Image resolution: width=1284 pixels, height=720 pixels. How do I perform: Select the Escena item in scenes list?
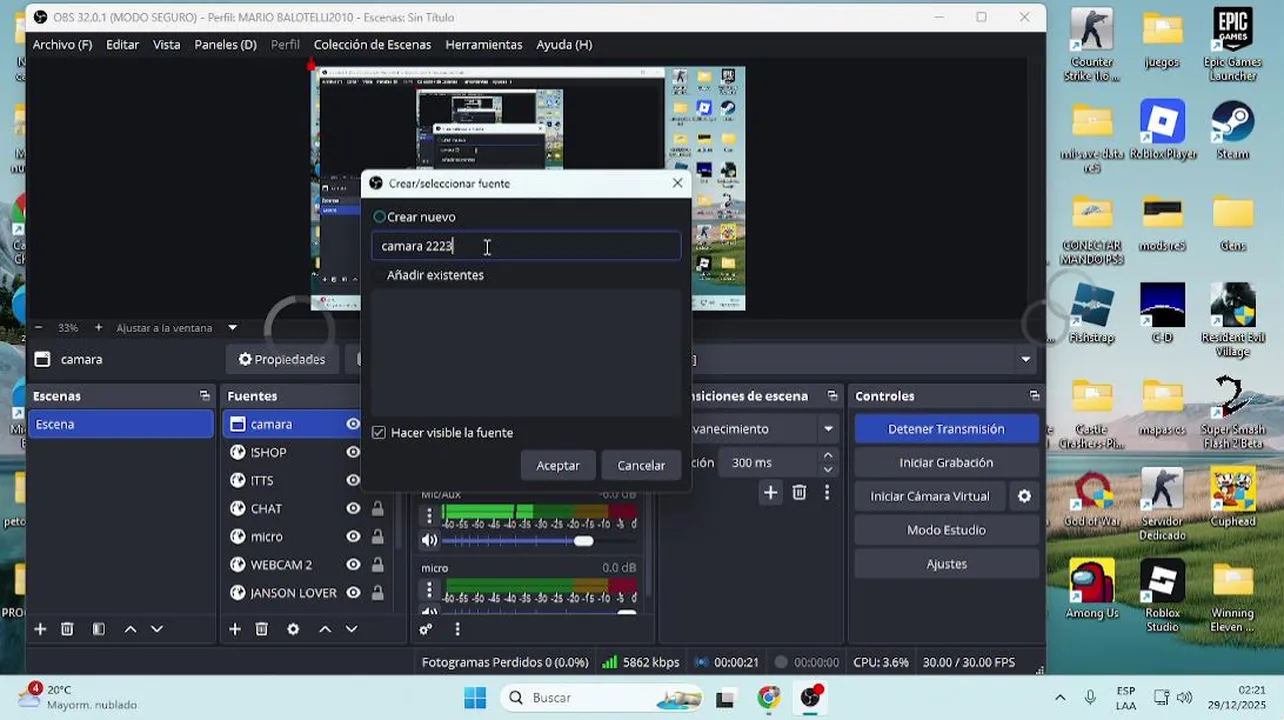(121, 424)
